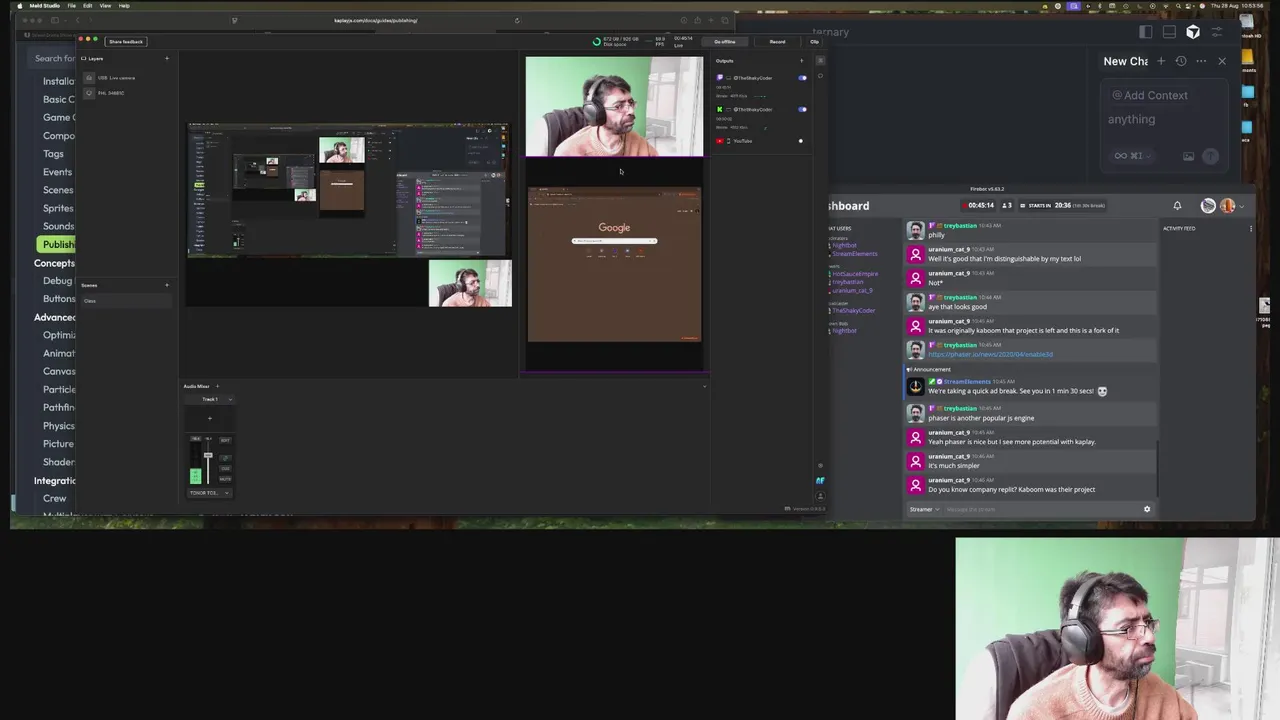
Task: Toggle first @TheShakyCoder output stream
Action: click(802, 78)
